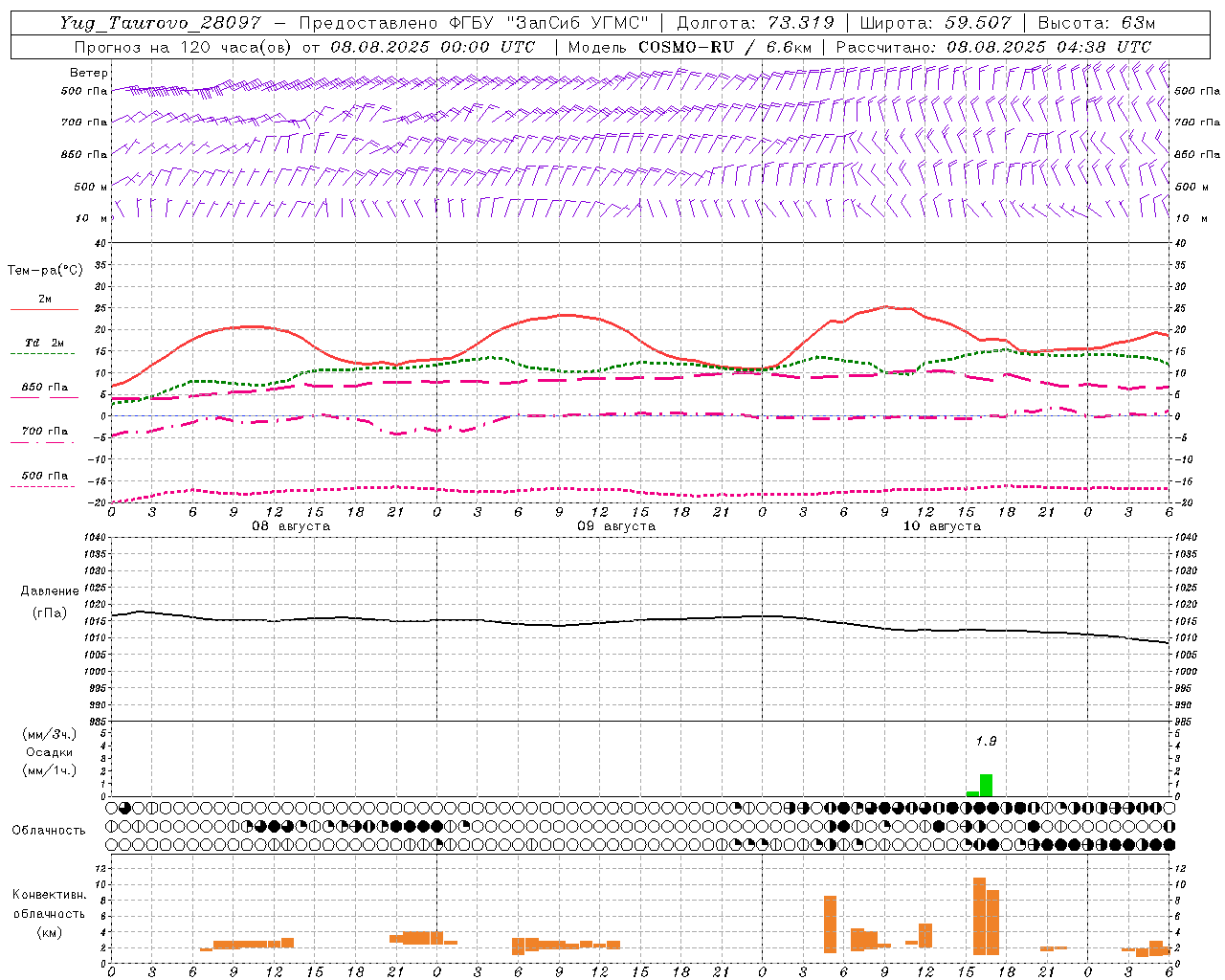
Task: Click the (мм/3ч.) unit label
Action: (x=50, y=734)
